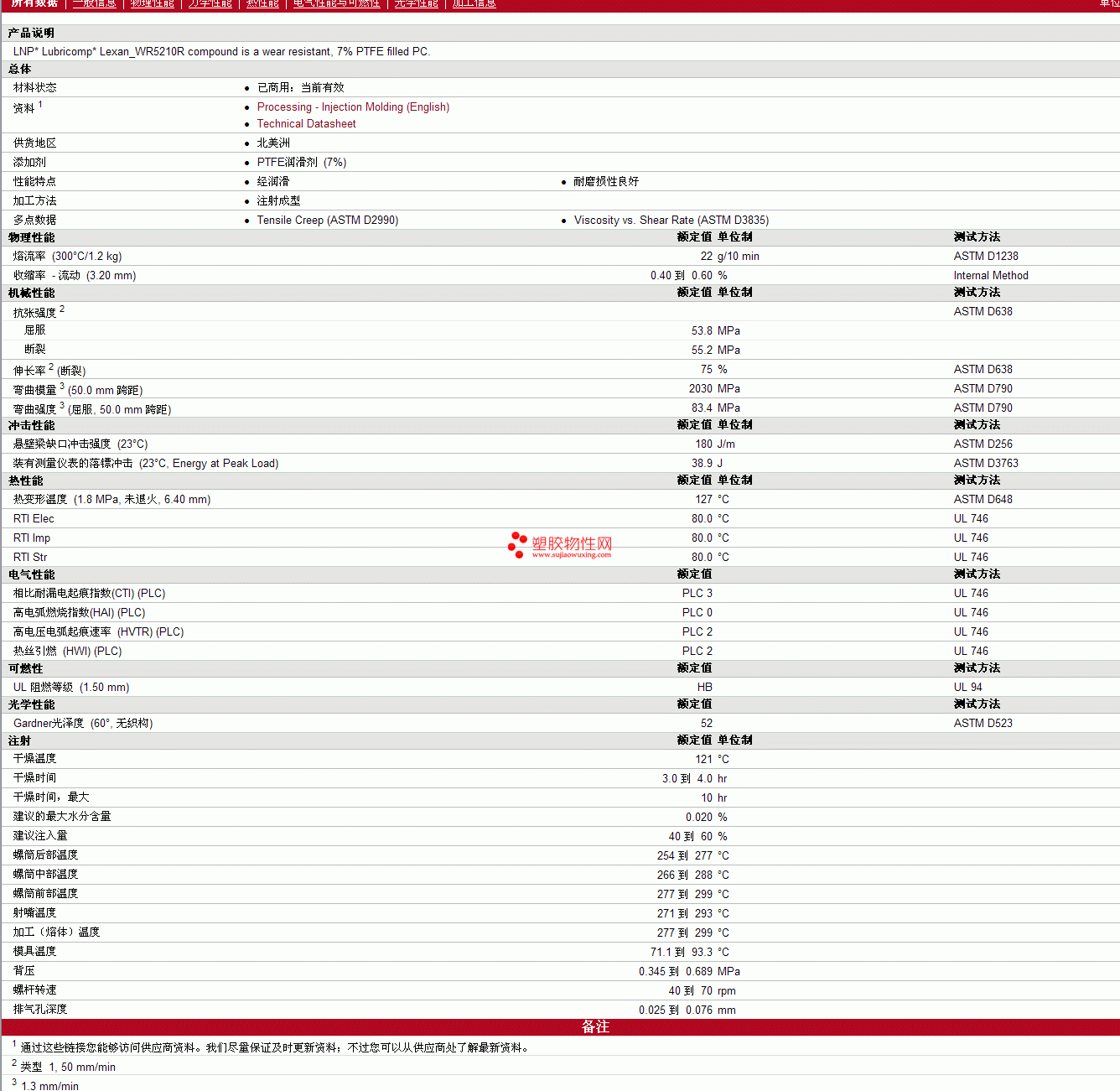Screen dimensions: 1120x1091
Task: Click the 螺筒后部温度 row label
Action: (x=46, y=855)
